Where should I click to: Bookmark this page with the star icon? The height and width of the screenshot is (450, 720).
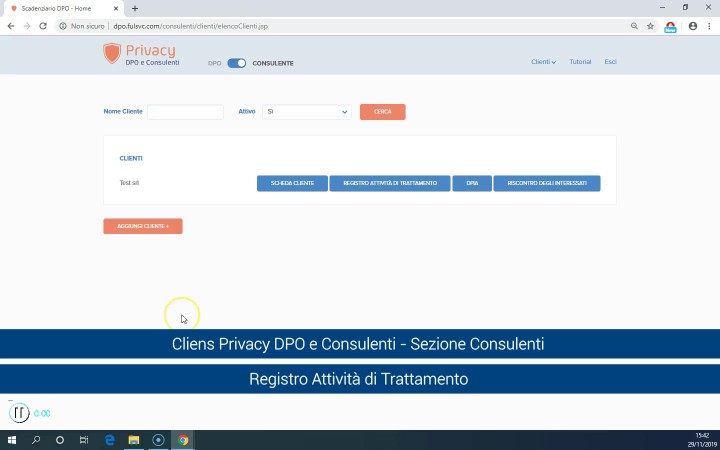(x=651, y=26)
